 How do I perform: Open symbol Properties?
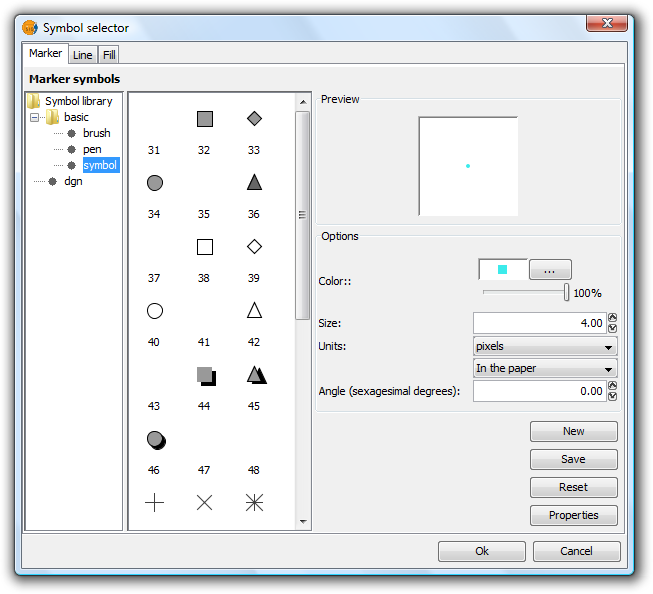coord(573,515)
